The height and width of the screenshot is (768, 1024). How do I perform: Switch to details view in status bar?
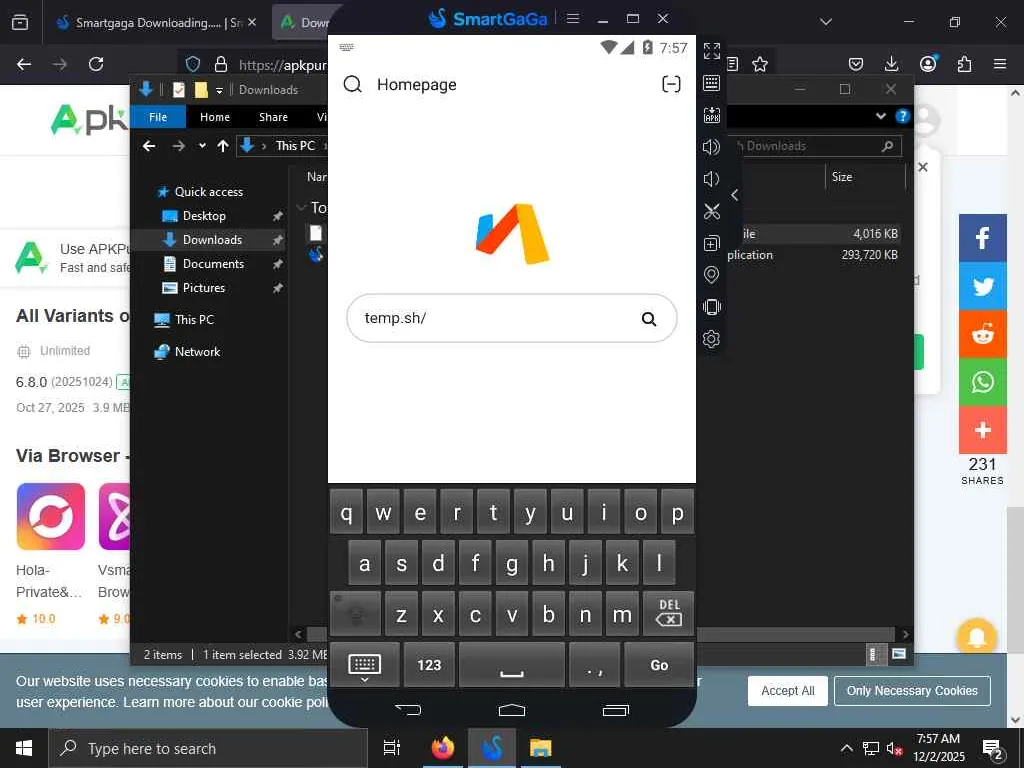(872, 654)
